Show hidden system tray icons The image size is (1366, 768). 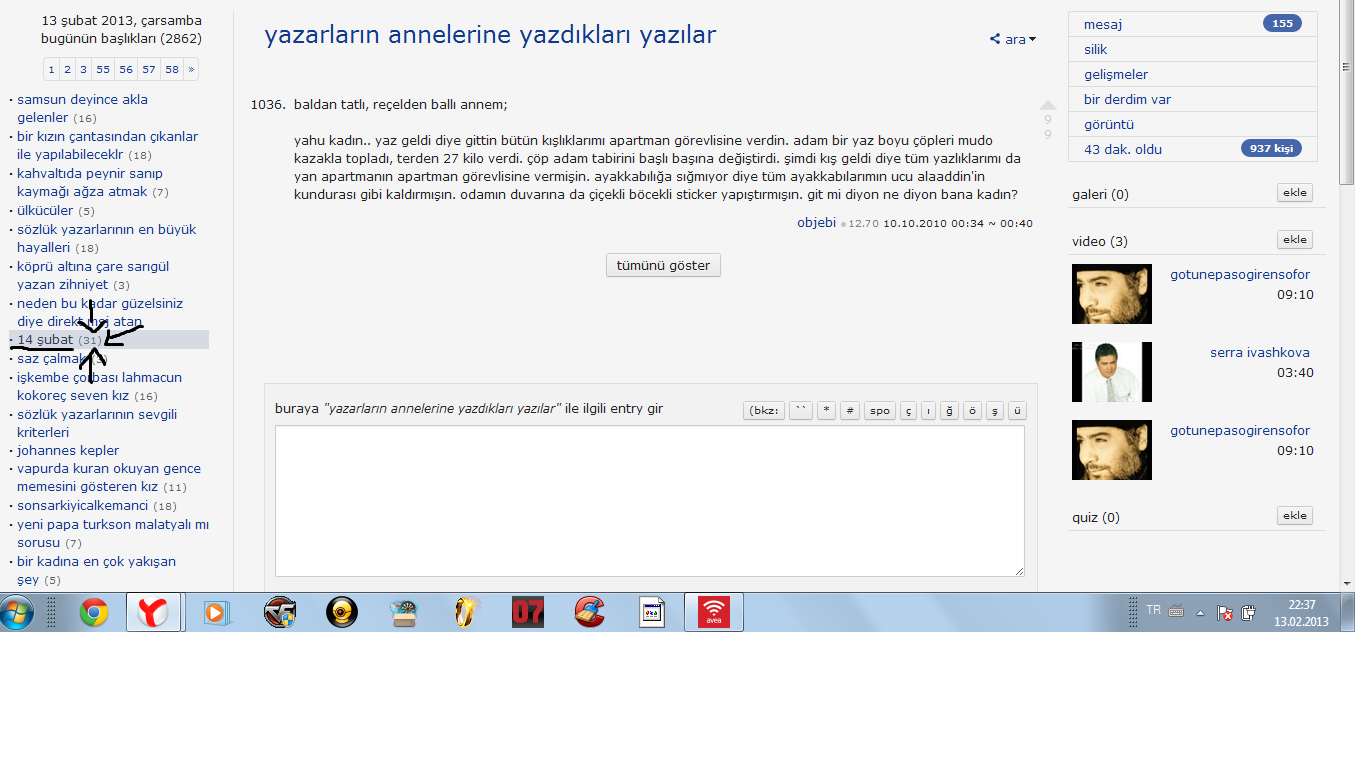coord(1200,612)
